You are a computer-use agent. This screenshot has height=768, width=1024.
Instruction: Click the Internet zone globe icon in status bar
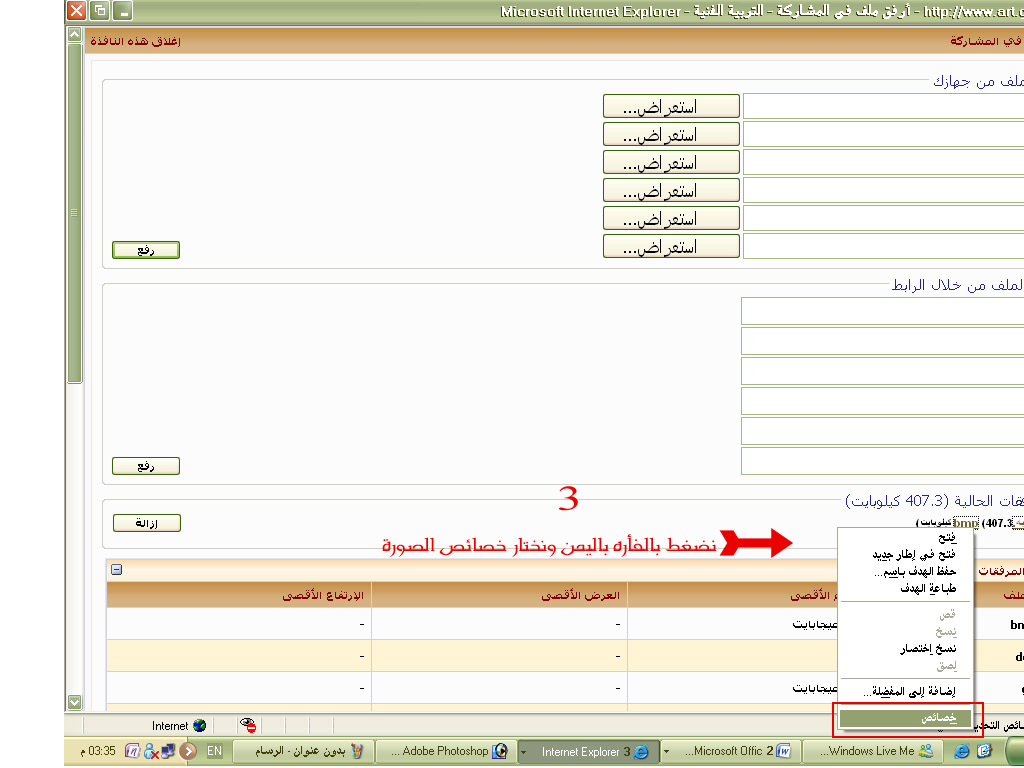[x=200, y=726]
